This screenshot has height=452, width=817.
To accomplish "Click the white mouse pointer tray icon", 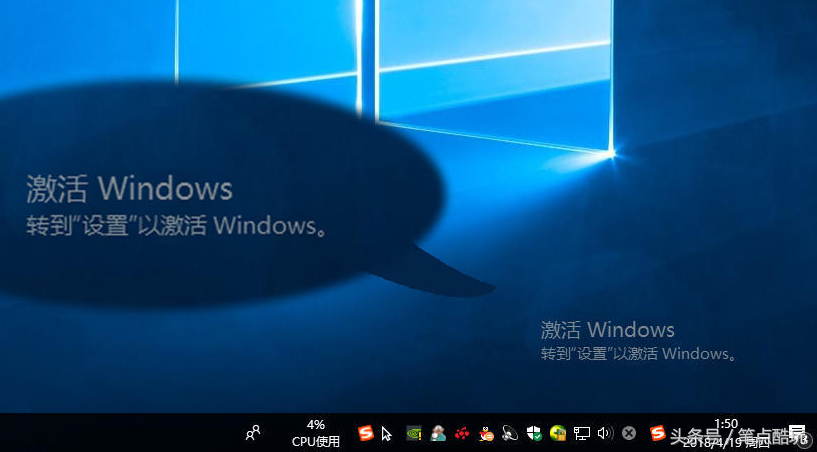I will click(387, 433).
